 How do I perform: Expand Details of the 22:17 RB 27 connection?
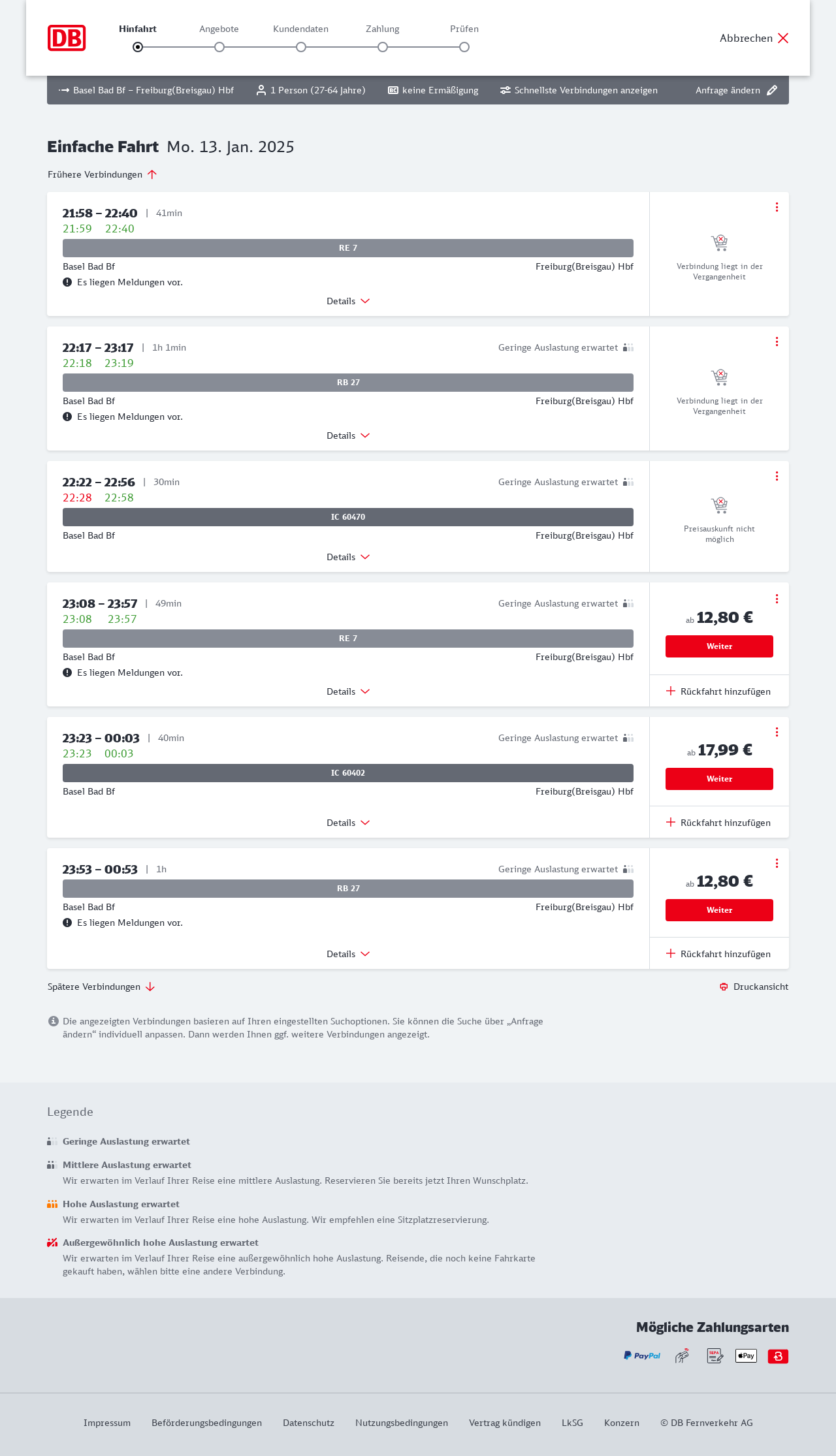(x=348, y=435)
